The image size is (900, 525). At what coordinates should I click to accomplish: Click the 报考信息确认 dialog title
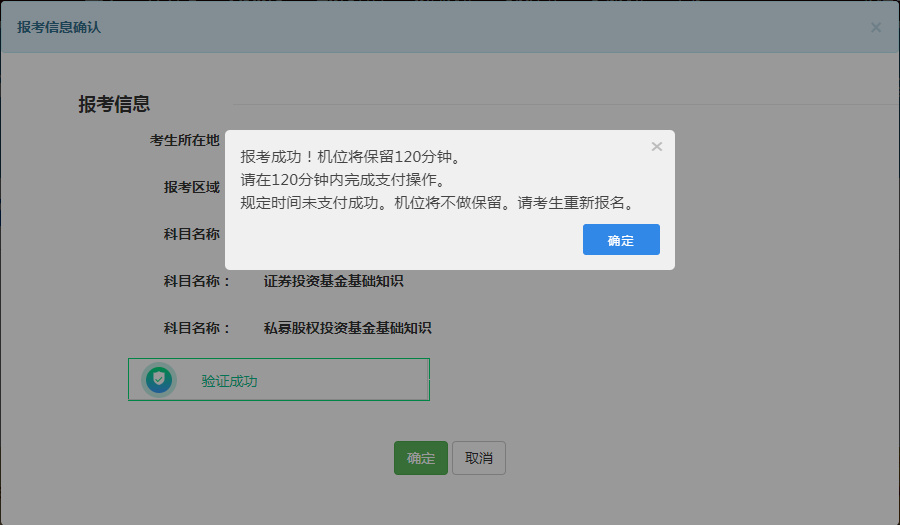coord(59,27)
